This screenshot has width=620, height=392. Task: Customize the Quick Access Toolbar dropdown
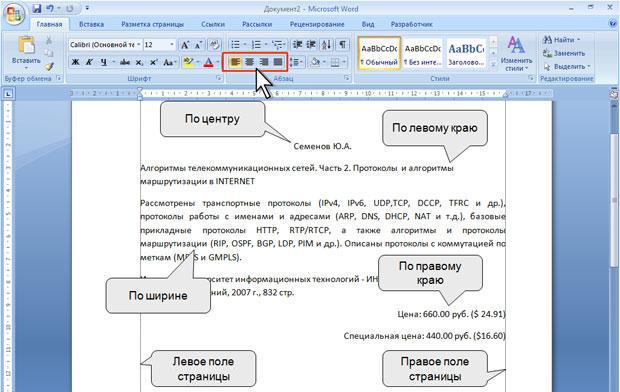tap(87, 8)
